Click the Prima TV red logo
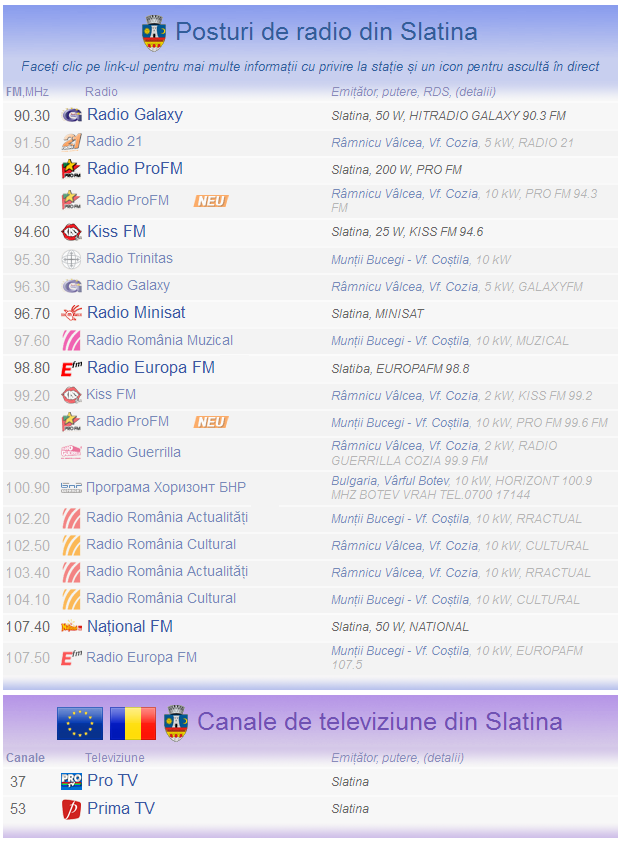The height and width of the screenshot is (843, 623). pyautogui.click(x=71, y=809)
